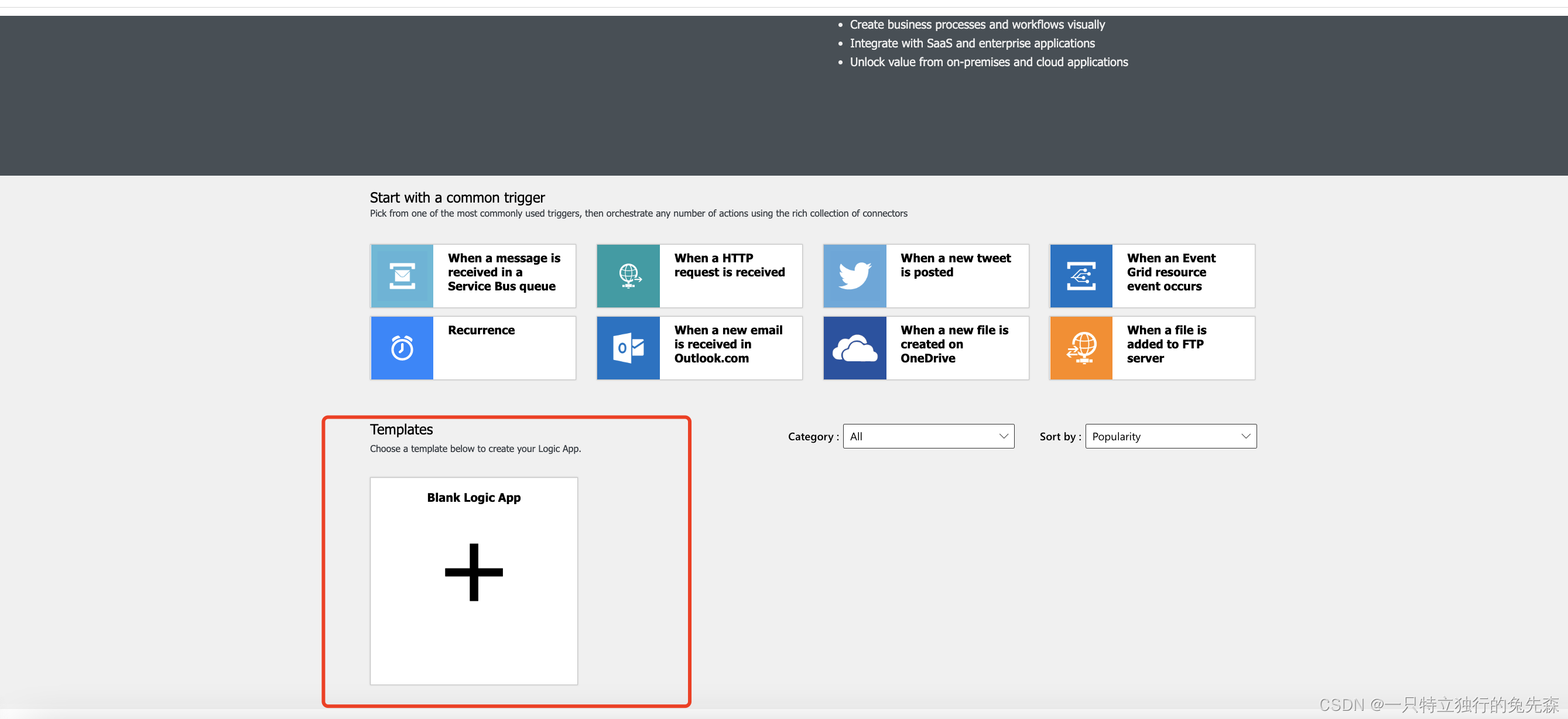Pick 'When a file is added to FTP server'
The height and width of the screenshot is (719, 1568).
coord(1166,344)
